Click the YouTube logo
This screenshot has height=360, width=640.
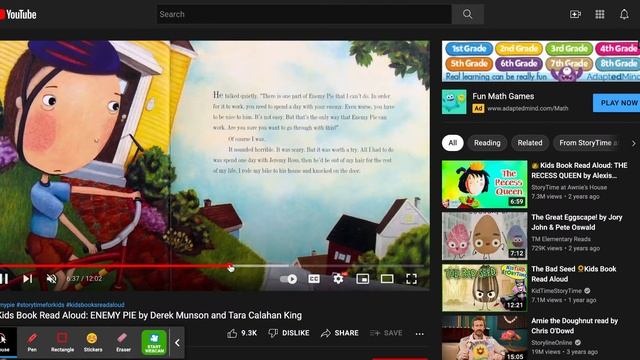click(18, 15)
